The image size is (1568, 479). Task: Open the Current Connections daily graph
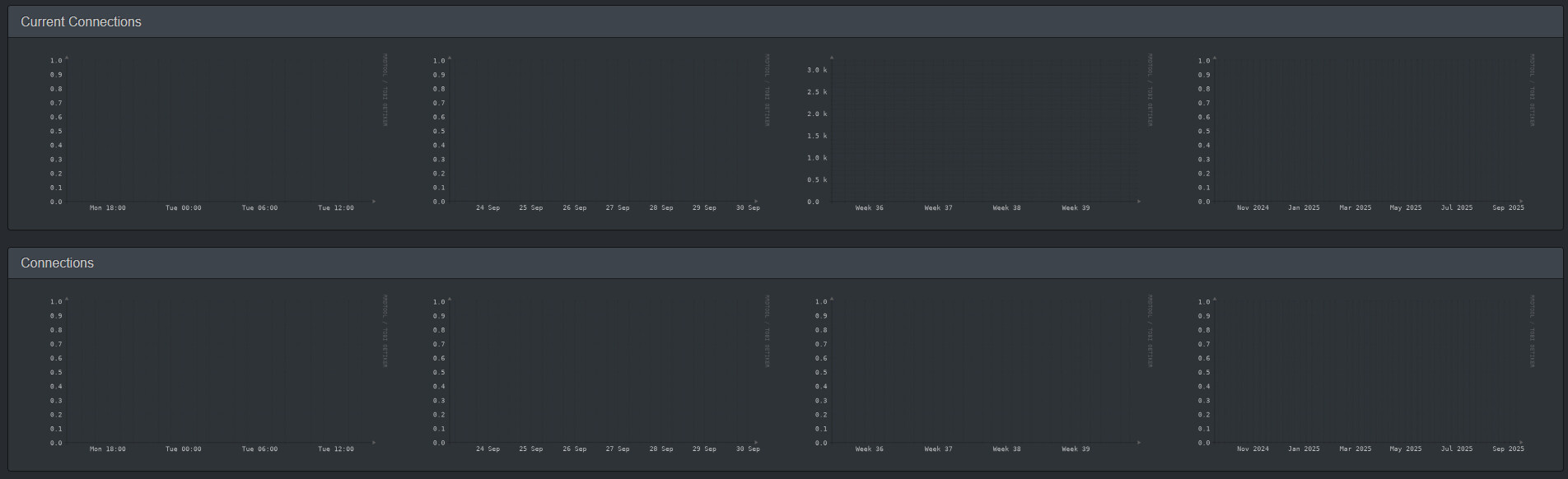(218, 130)
